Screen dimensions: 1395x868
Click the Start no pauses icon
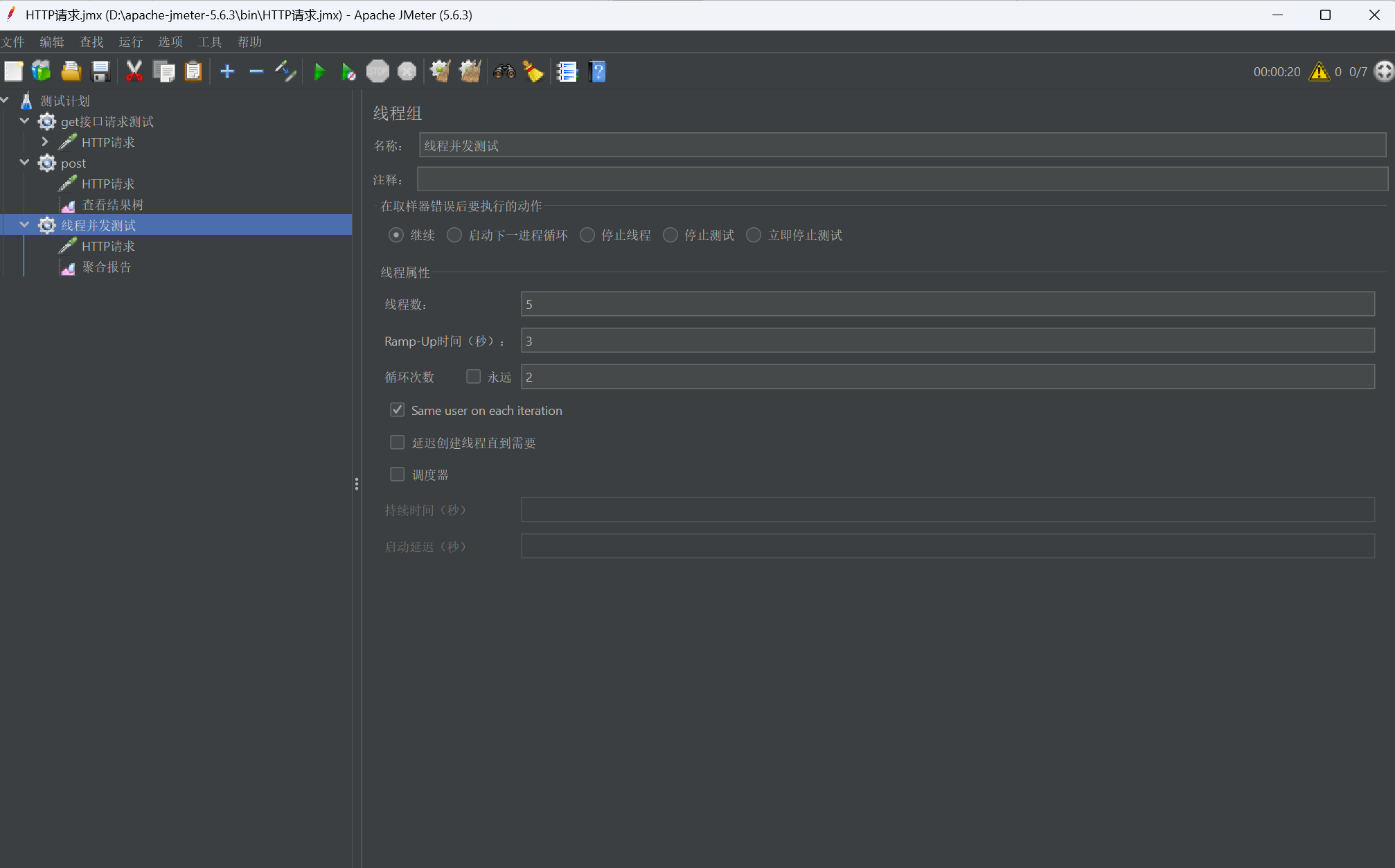click(x=348, y=71)
